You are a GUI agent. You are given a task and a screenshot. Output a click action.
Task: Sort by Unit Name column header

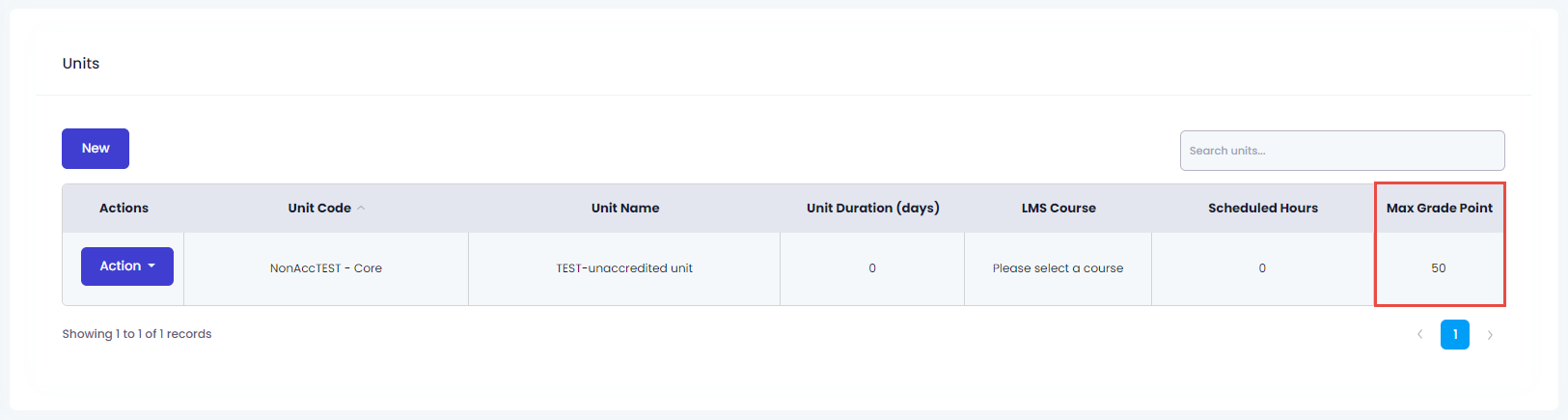click(625, 208)
